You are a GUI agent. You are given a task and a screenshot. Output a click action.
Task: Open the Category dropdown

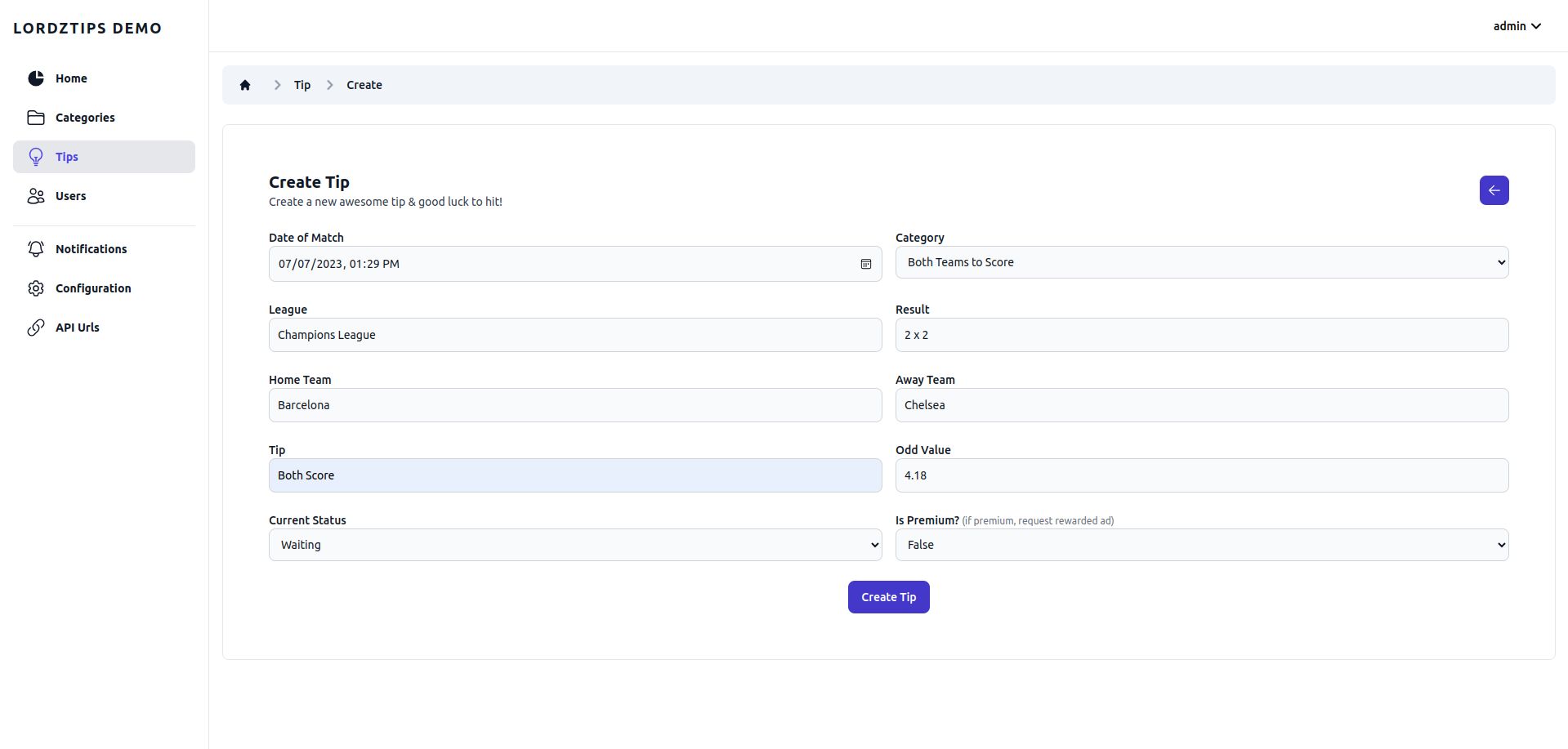pos(1201,262)
